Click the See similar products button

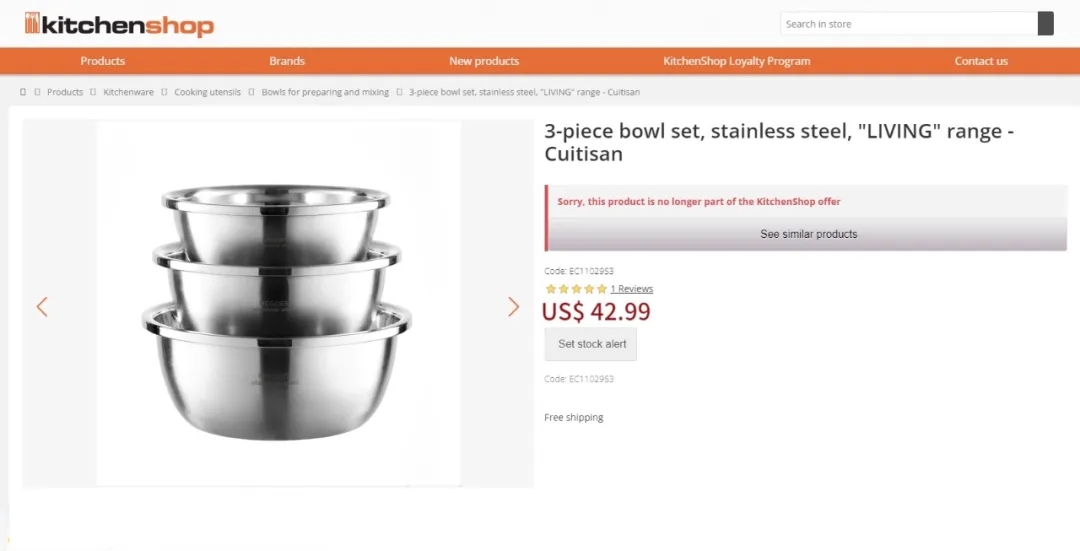808,234
